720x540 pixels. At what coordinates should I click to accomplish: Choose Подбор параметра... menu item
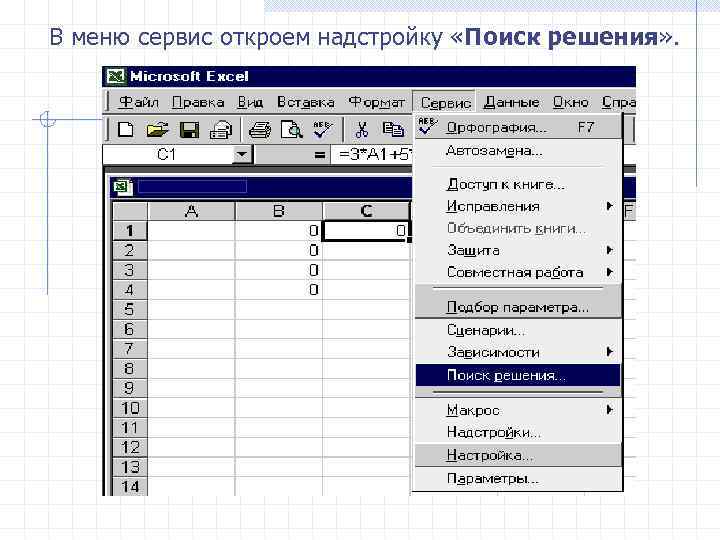coord(518,307)
